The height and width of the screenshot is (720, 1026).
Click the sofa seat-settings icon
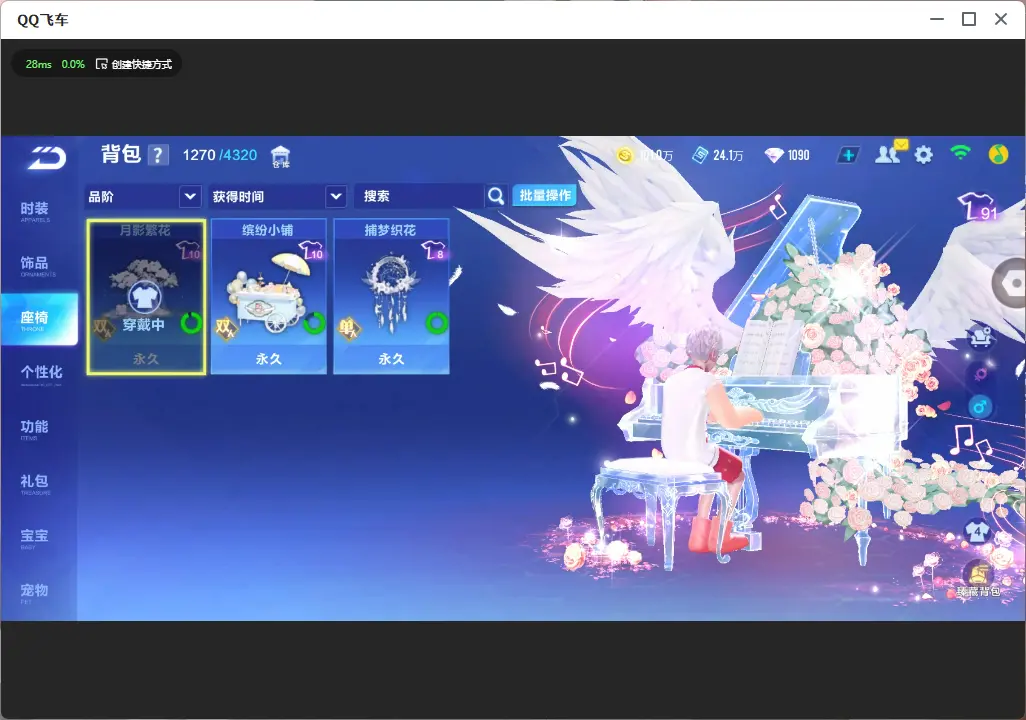point(980,338)
